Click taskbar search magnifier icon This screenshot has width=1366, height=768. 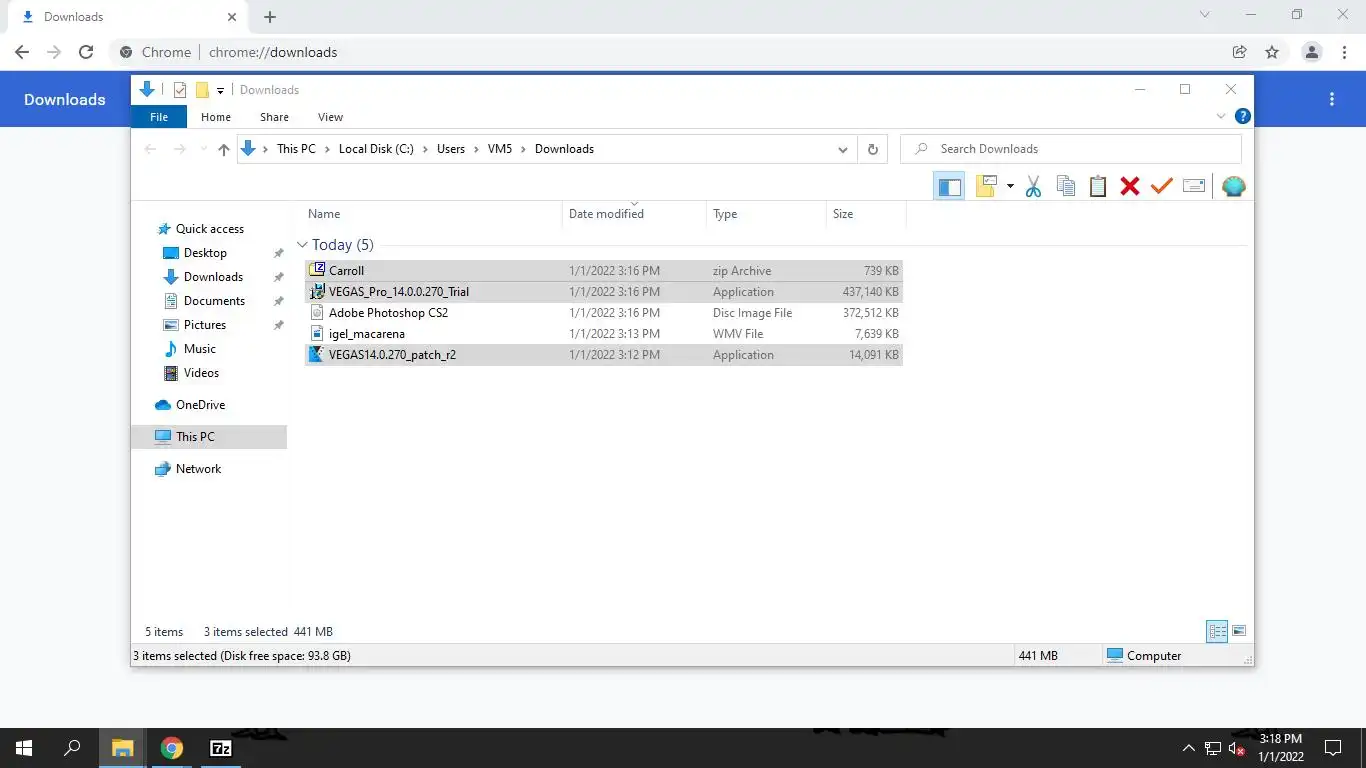(x=73, y=748)
